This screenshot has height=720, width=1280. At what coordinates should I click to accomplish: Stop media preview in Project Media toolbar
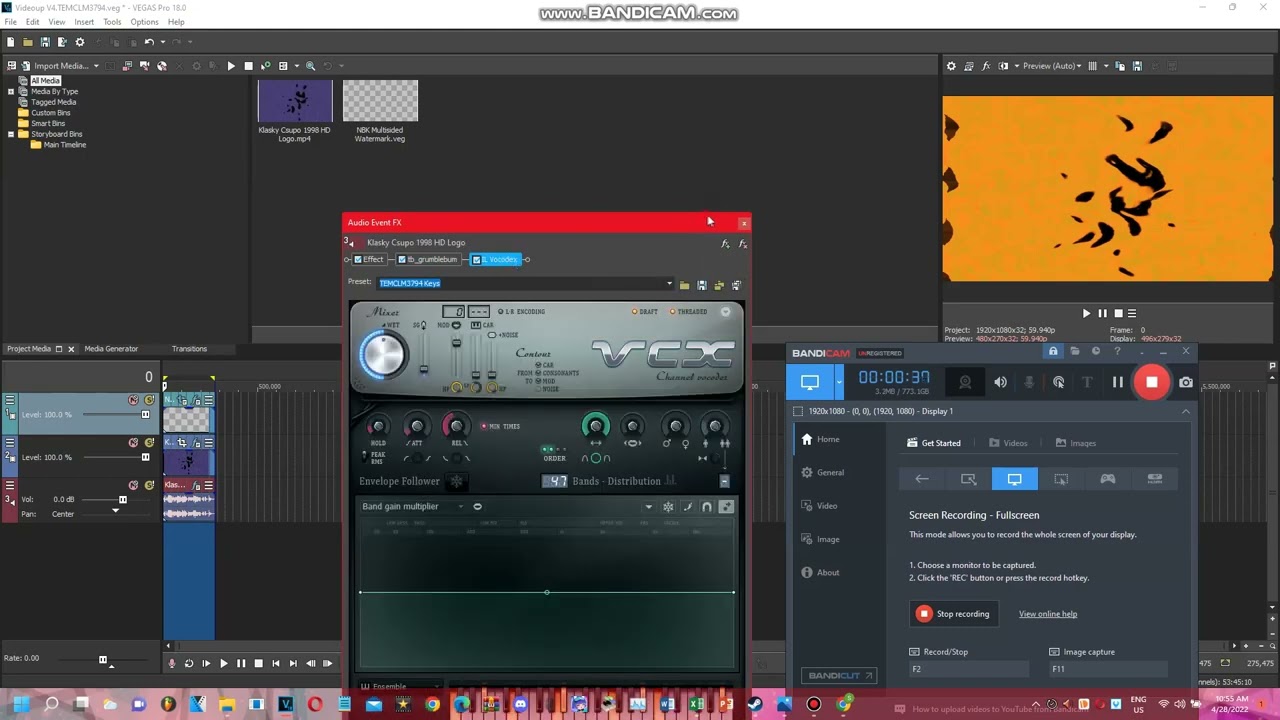pos(248,66)
